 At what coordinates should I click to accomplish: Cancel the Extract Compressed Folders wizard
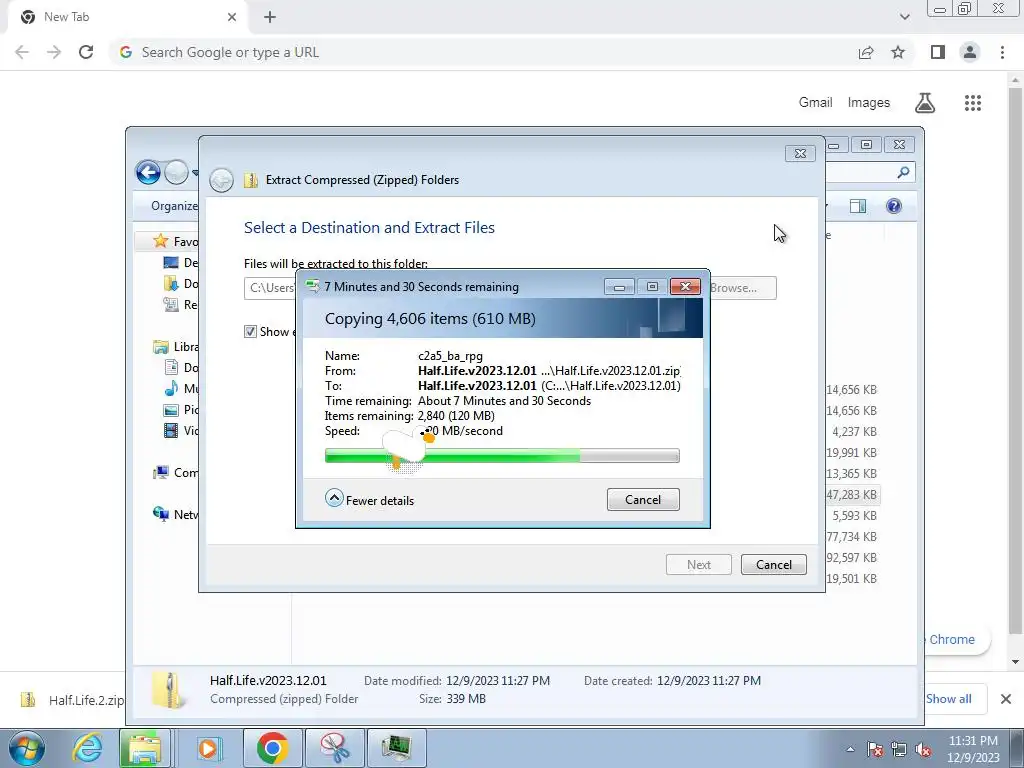(x=773, y=564)
